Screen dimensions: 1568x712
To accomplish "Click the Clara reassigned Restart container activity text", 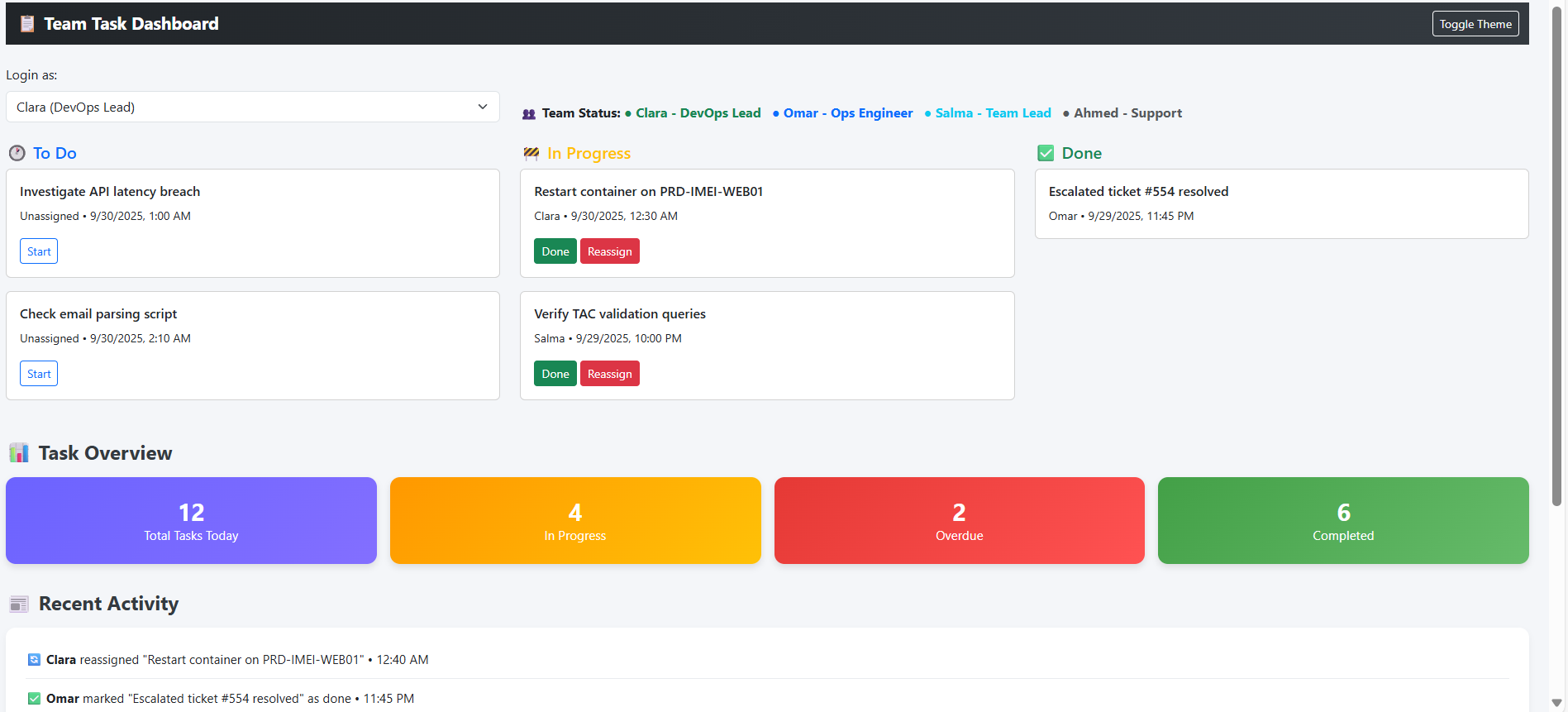I will click(x=237, y=660).
